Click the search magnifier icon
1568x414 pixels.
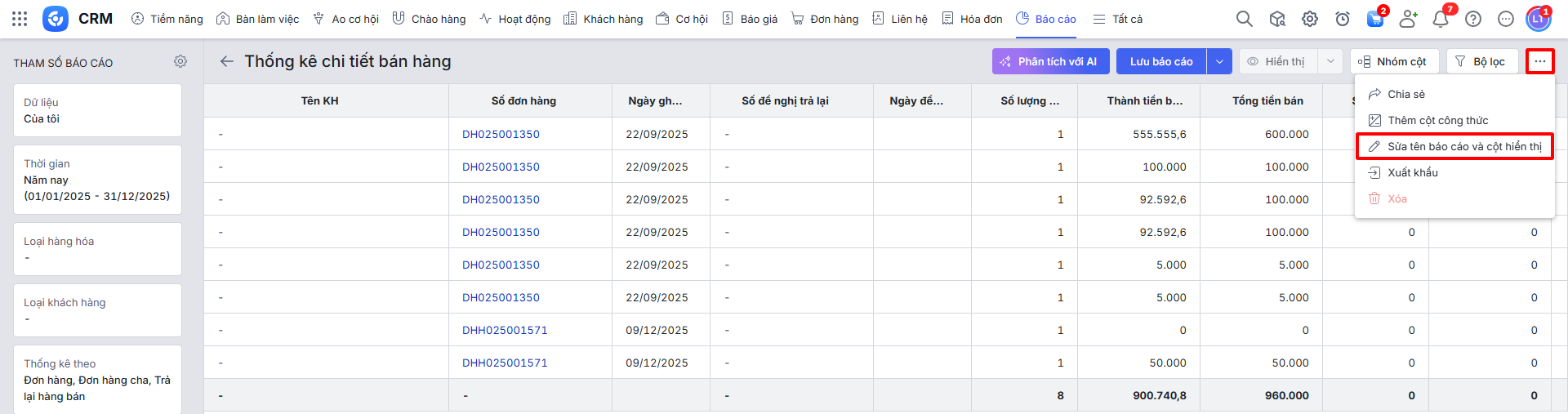pyautogui.click(x=1244, y=19)
